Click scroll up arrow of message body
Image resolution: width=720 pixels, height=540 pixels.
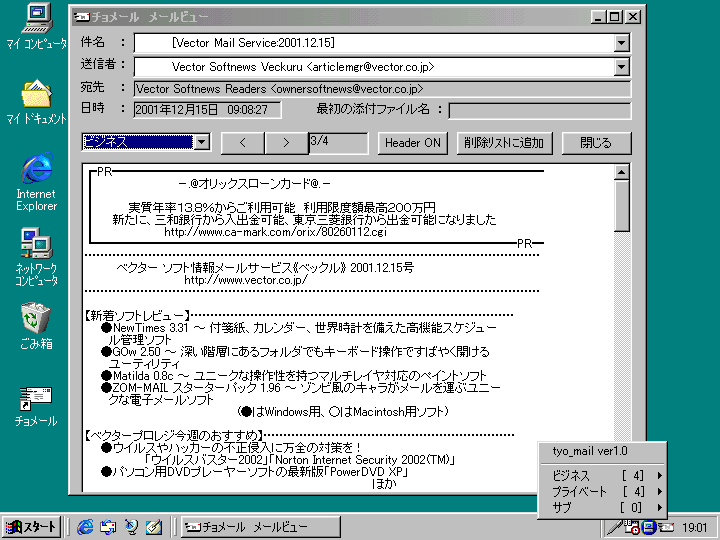621,172
